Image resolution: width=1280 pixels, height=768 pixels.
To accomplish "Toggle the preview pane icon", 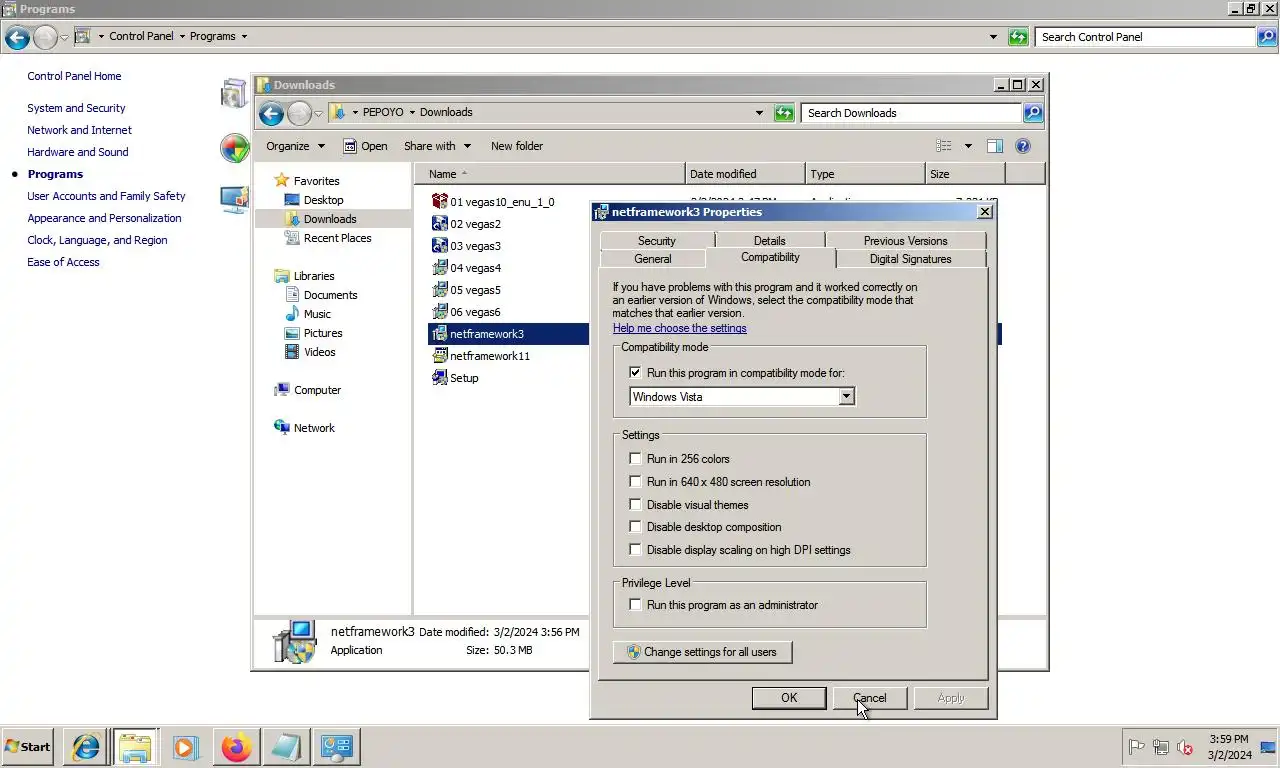I will pyautogui.click(x=995, y=146).
